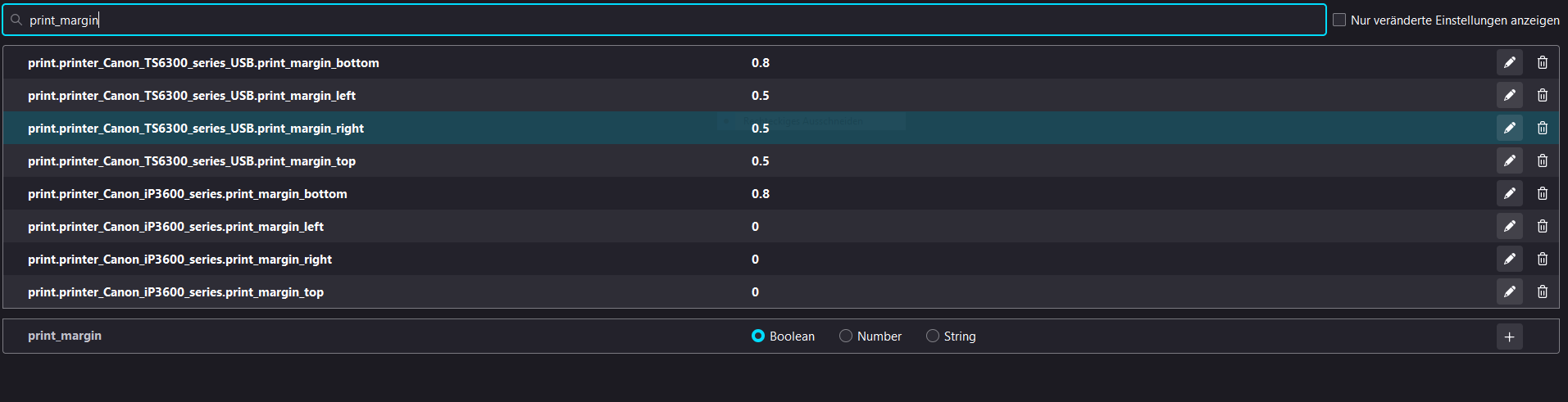Edit the TS6300 print_margin_top value
Screen dimensions: 1568x402
point(1509,160)
